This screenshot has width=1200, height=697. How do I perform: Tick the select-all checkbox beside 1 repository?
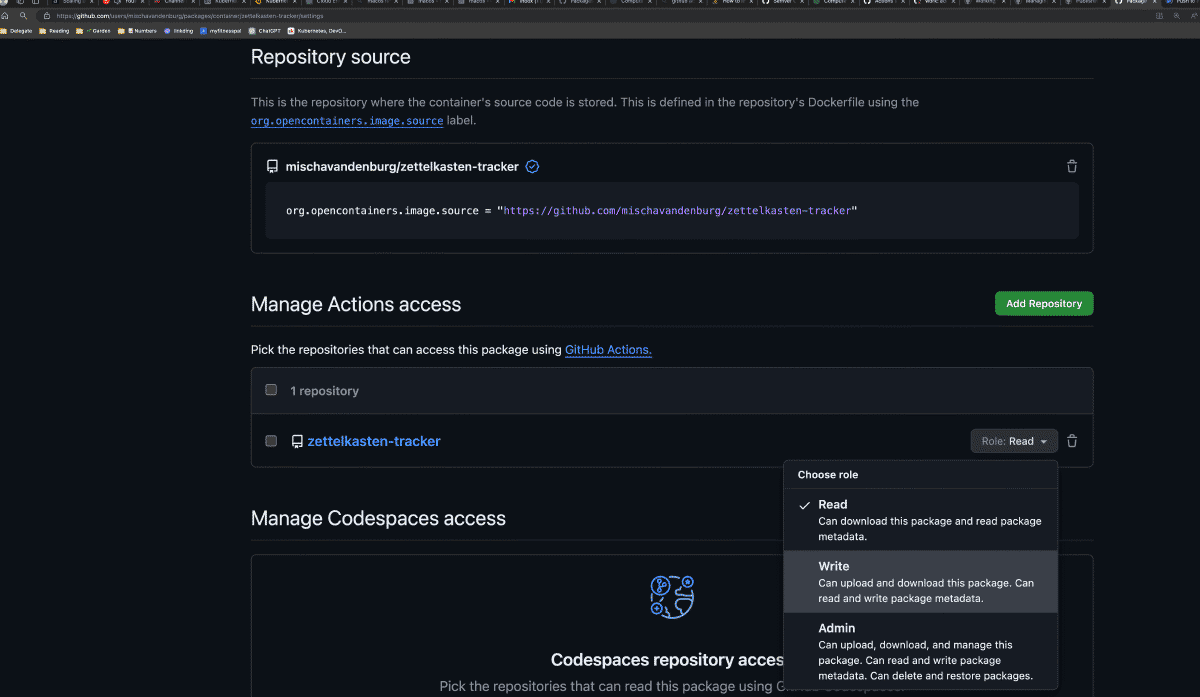271,390
